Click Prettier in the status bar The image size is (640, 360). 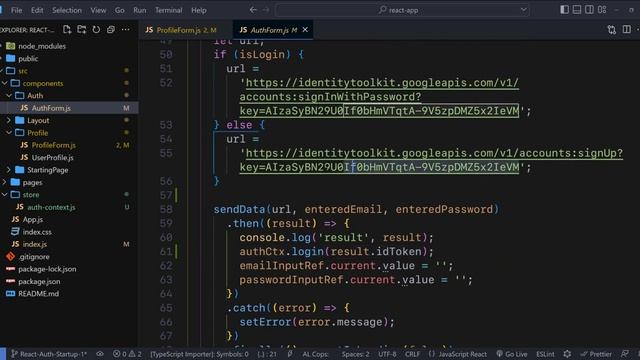(x=596, y=354)
